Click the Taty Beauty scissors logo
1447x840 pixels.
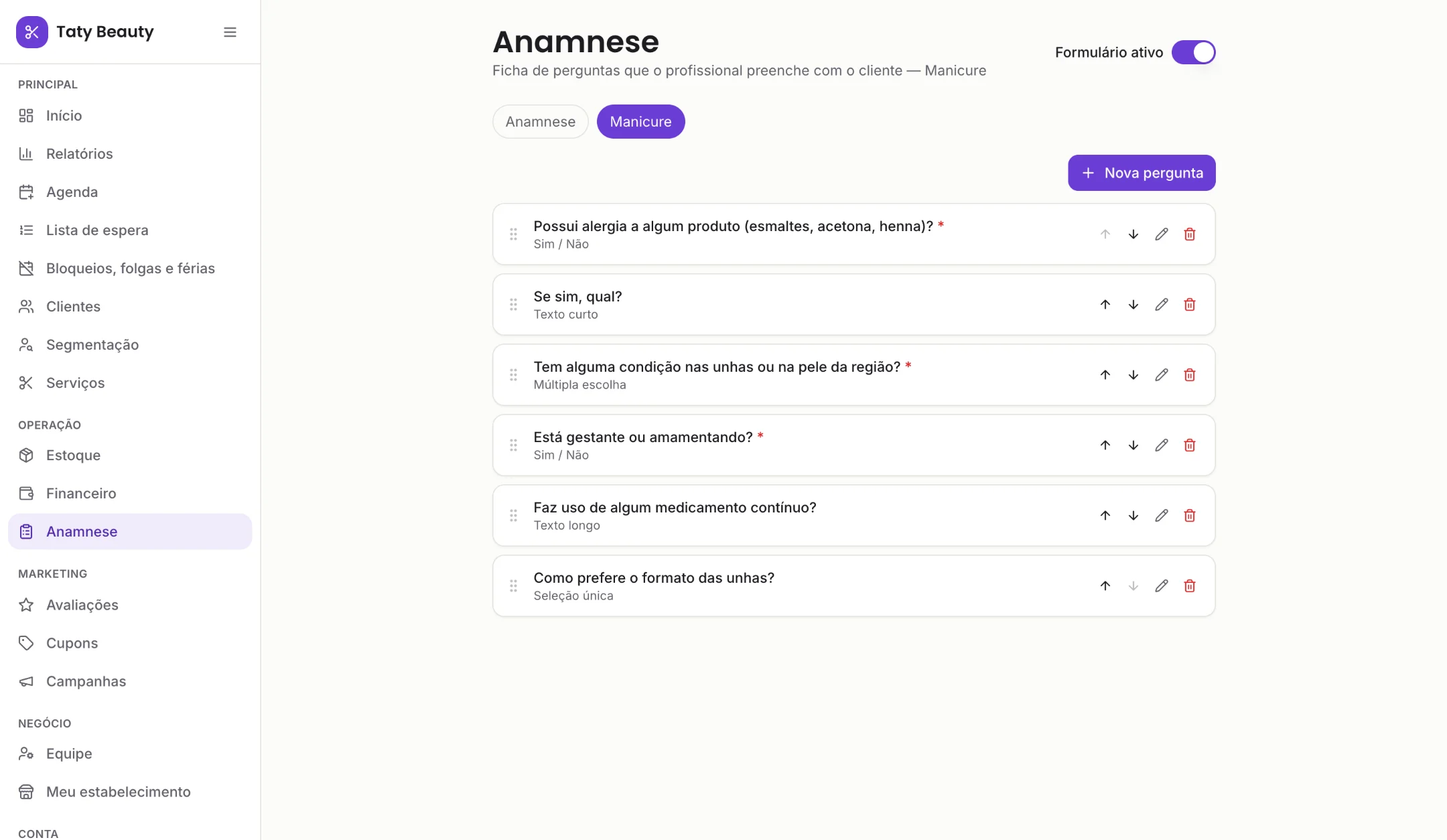pyautogui.click(x=32, y=32)
